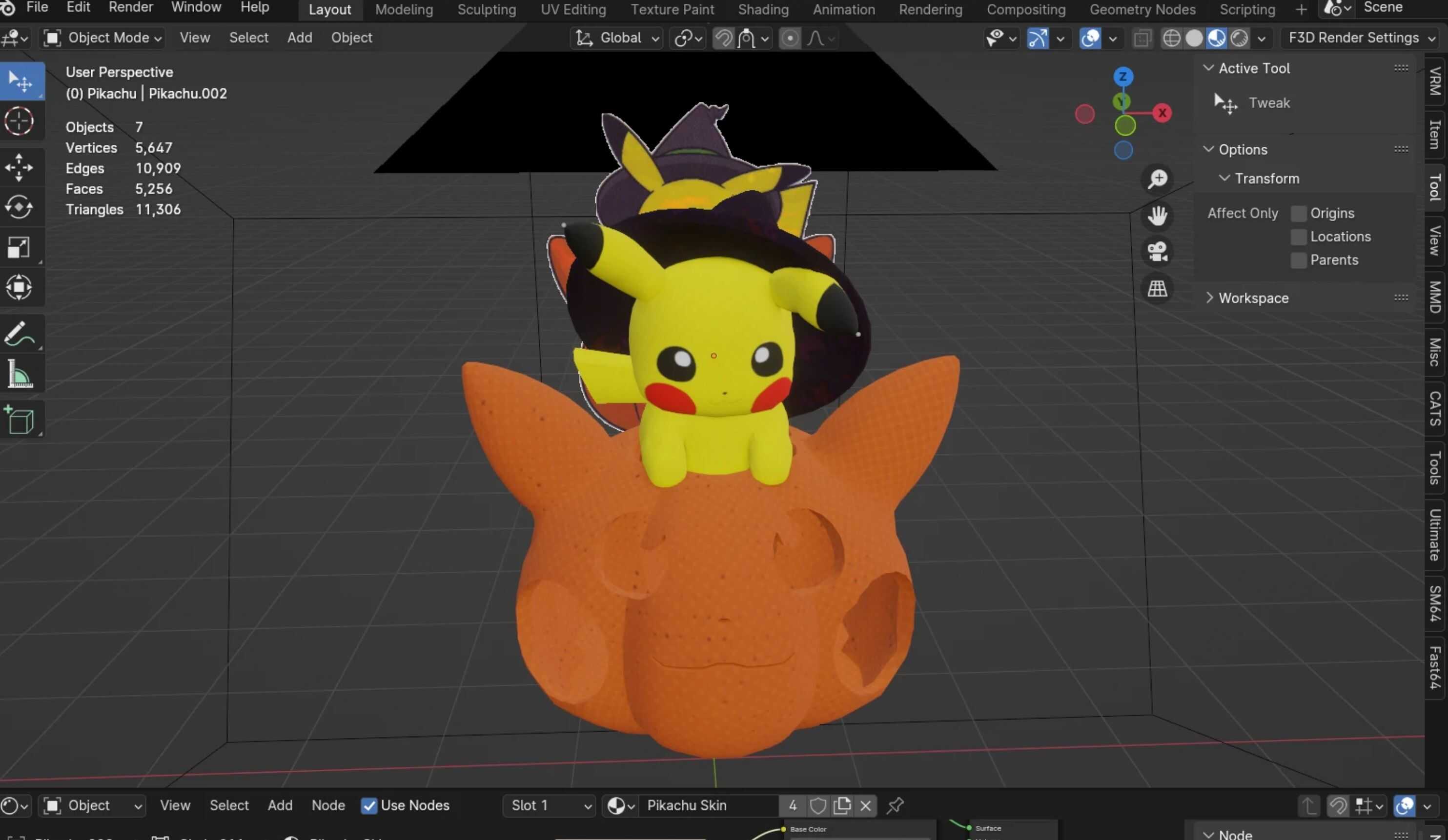Toggle the Use Nodes checkbox
Screen dimensions: 1448x840
[369, 805]
